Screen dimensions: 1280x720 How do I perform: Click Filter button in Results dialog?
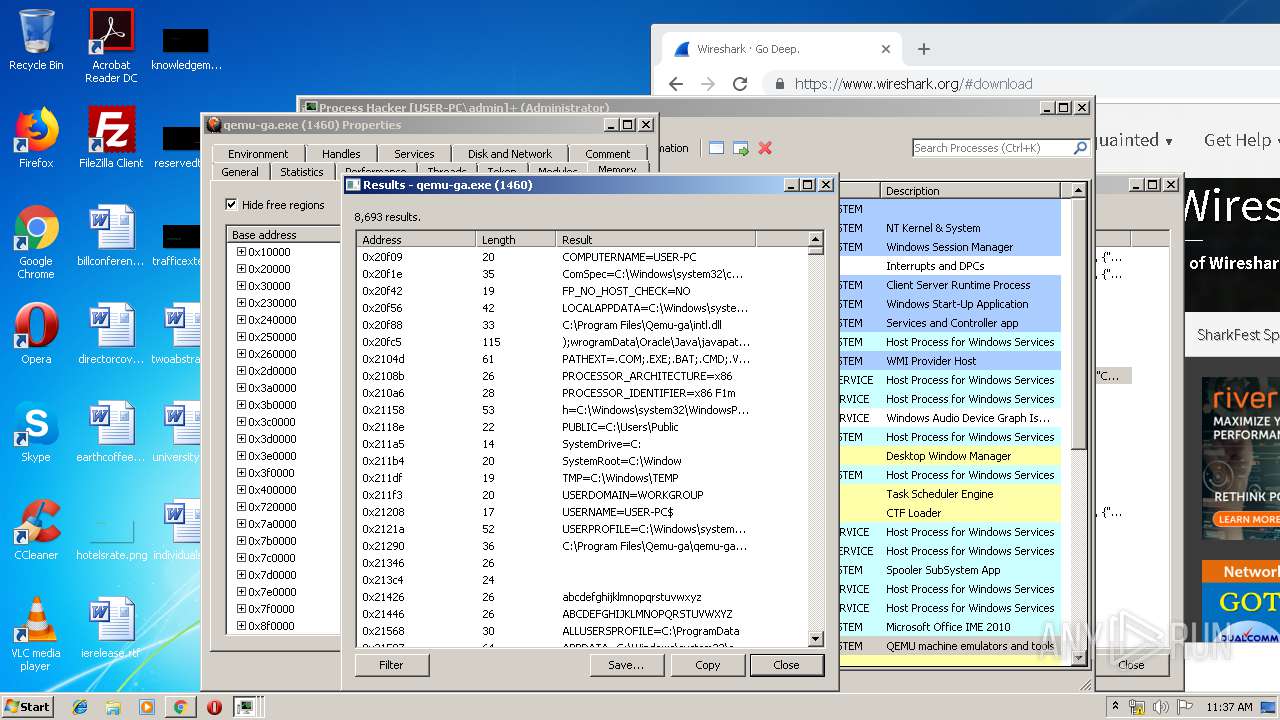click(x=391, y=665)
